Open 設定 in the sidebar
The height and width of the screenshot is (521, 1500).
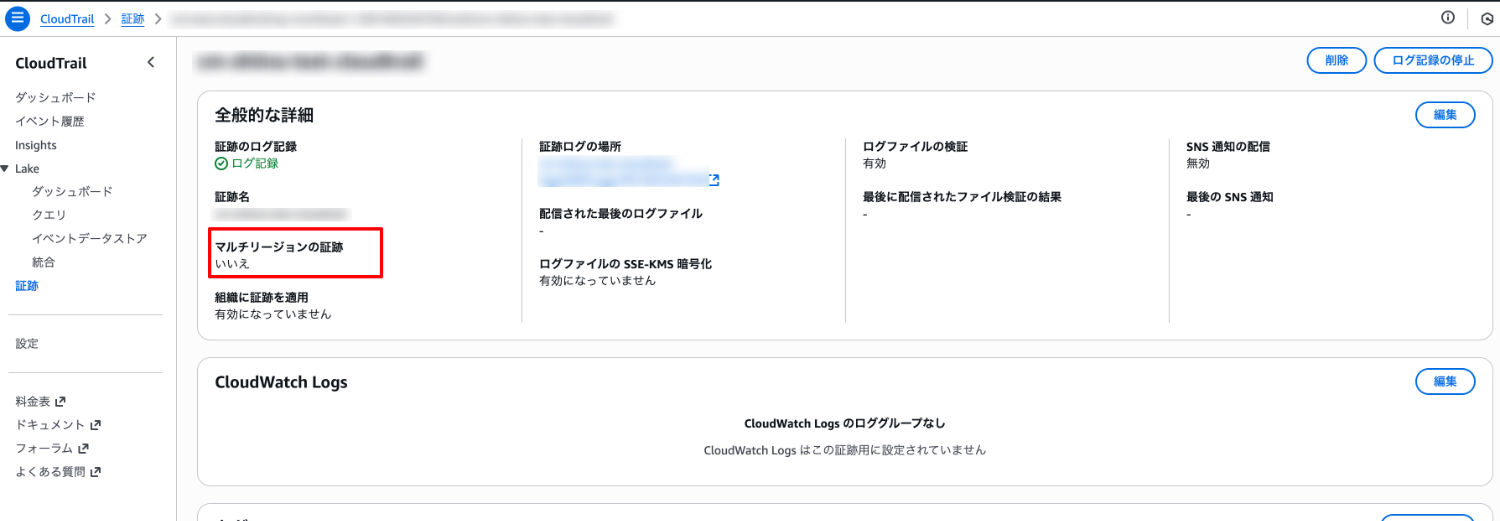(x=27, y=344)
